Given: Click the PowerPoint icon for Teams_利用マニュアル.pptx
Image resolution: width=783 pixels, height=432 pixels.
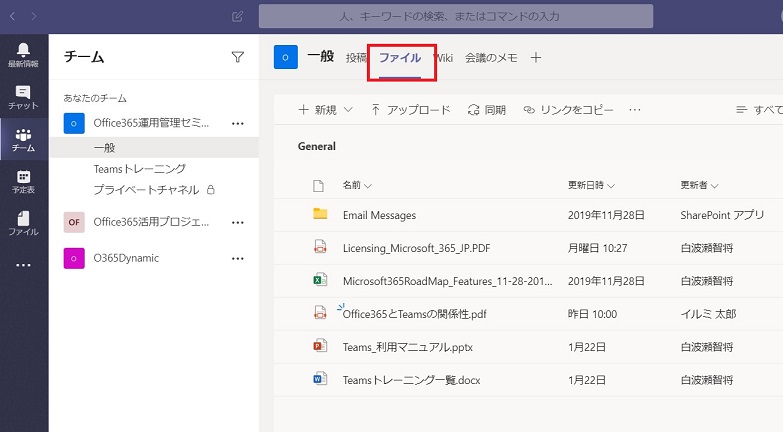Looking at the screenshot, I should tap(320, 346).
